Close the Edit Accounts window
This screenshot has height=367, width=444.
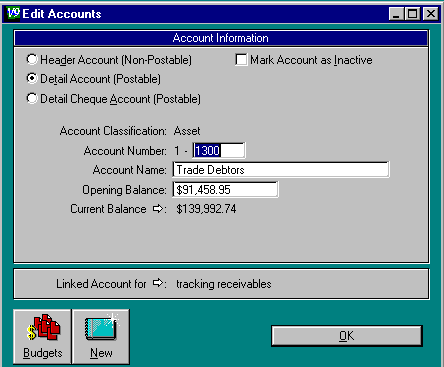point(431,14)
